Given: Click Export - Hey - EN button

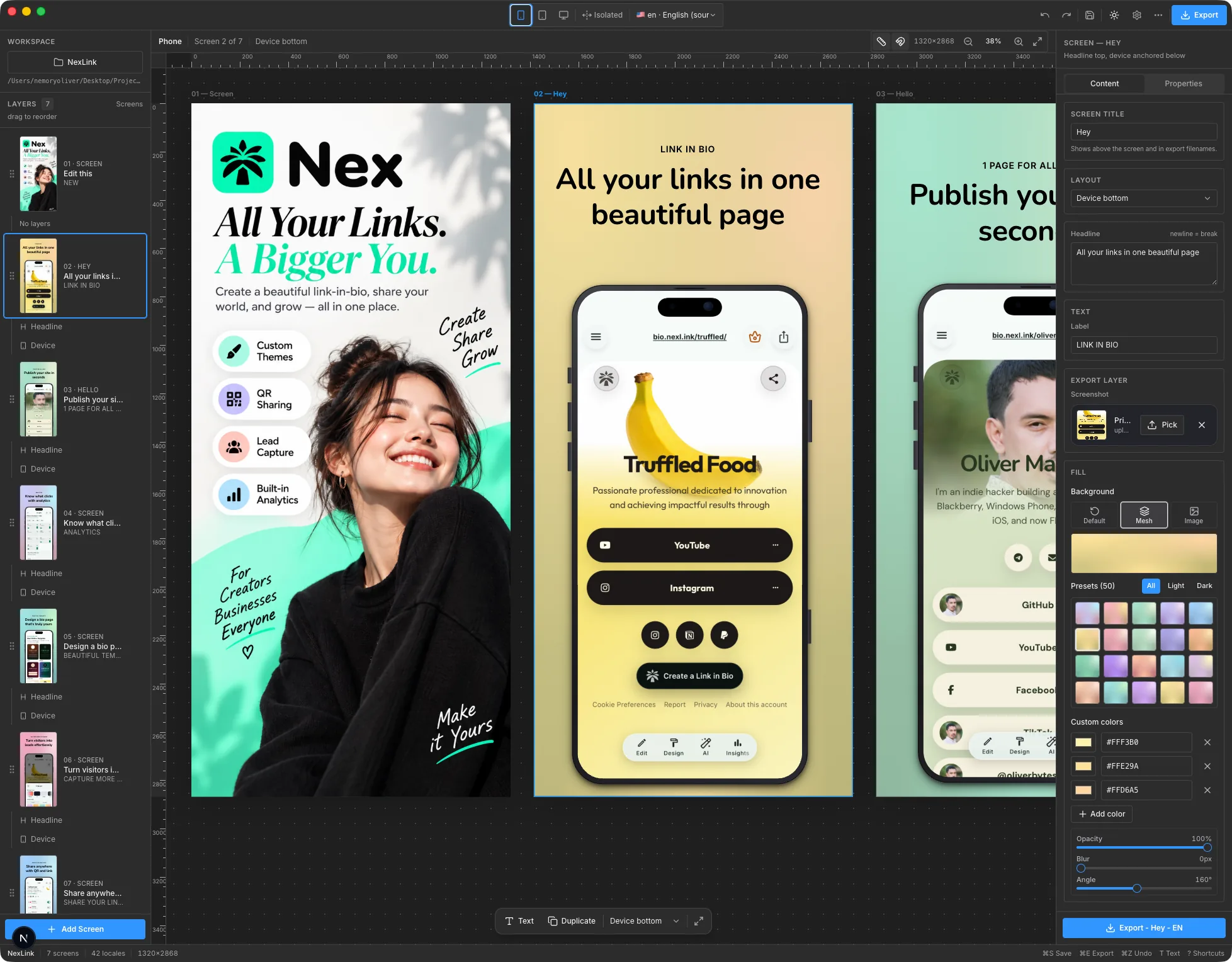Looking at the screenshot, I should [x=1144, y=928].
